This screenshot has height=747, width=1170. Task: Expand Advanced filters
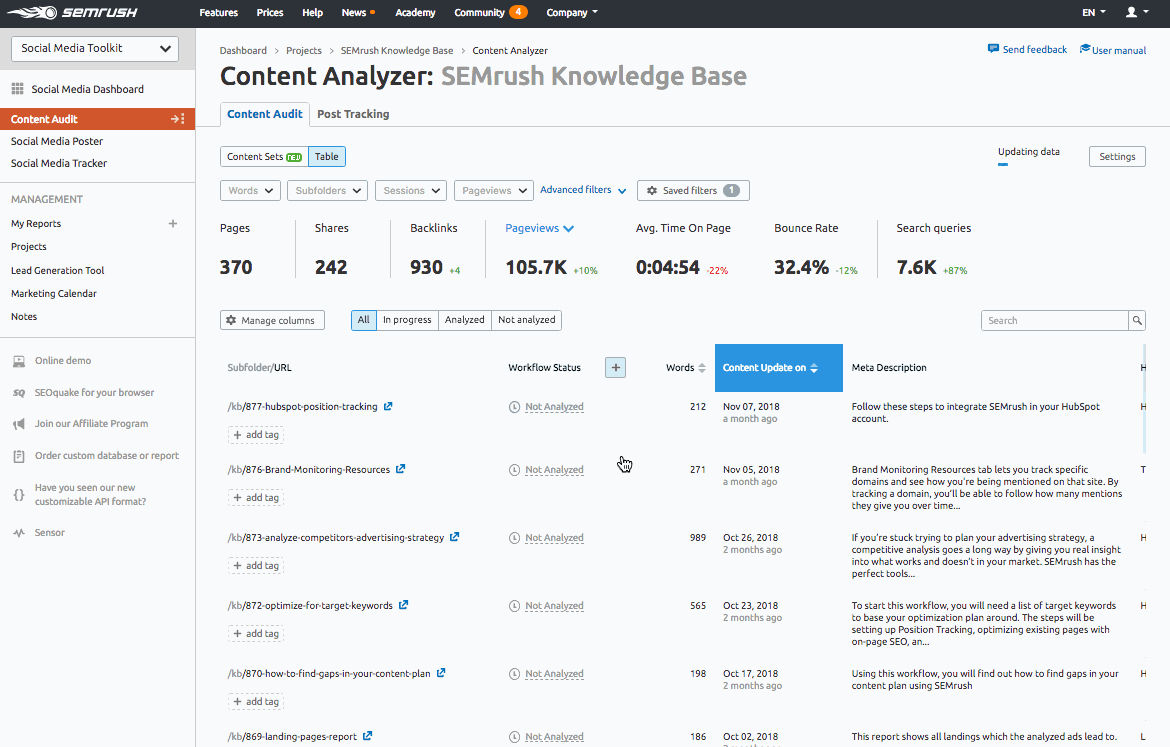tap(583, 190)
